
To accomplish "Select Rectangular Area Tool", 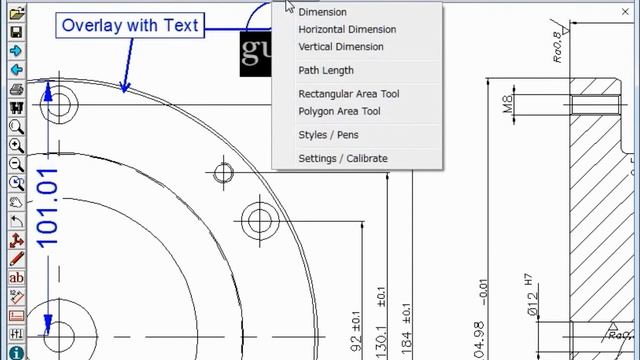I will (349, 94).
